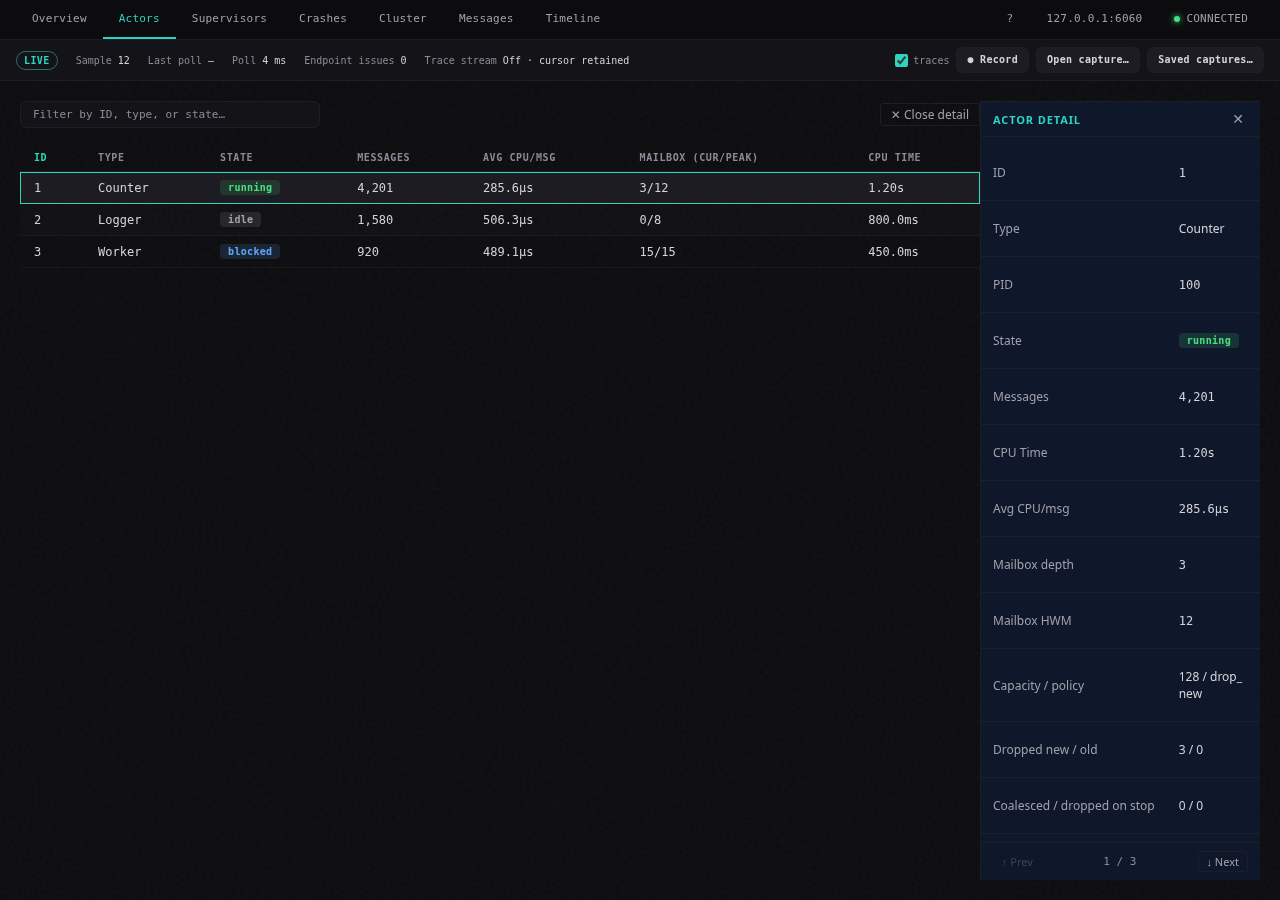Focus the filter by ID, type, or state field
This screenshot has width=1280, height=900.
[x=170, y=114]
